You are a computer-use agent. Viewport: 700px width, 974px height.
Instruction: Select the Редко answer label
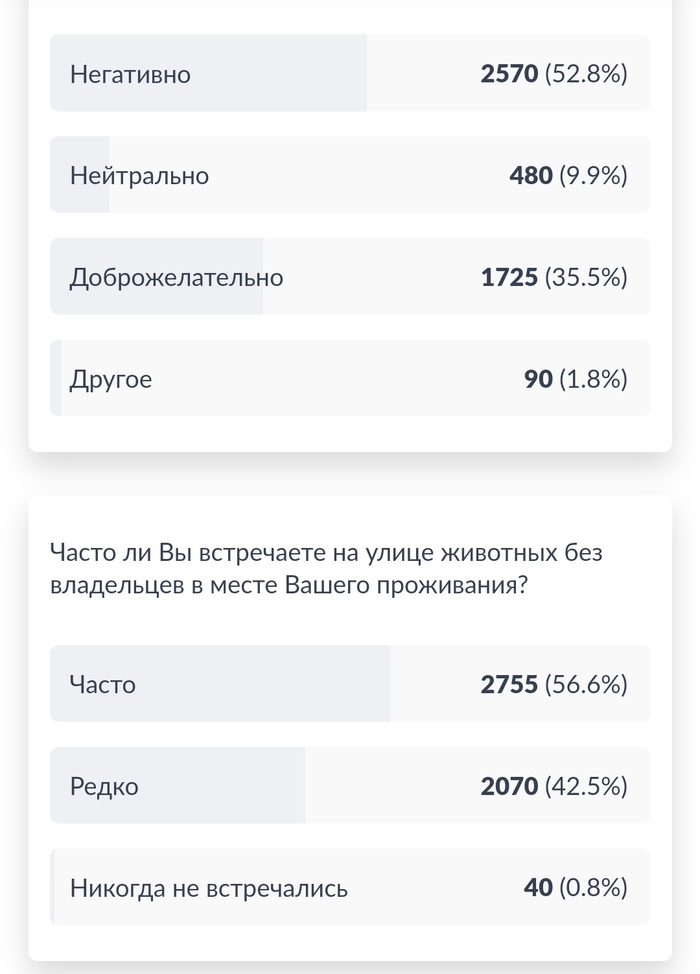tap(104, 786)
